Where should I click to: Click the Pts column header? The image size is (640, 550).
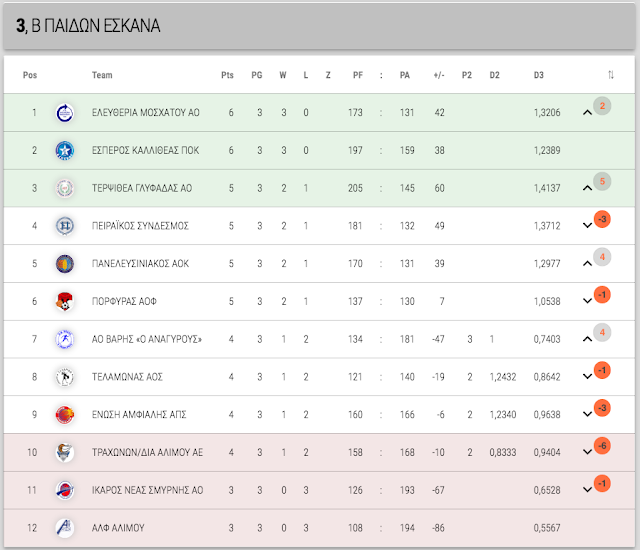[x=227, y=75]
